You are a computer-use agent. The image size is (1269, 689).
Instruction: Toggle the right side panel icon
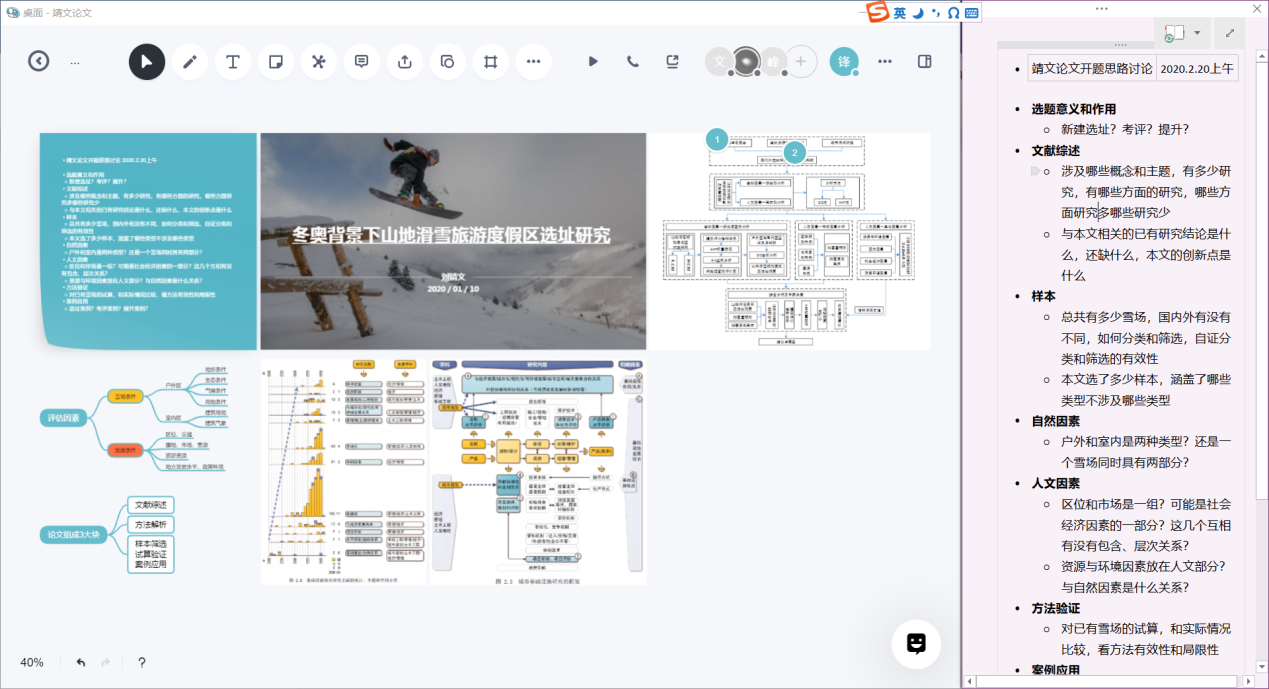(x=925, y=62)
